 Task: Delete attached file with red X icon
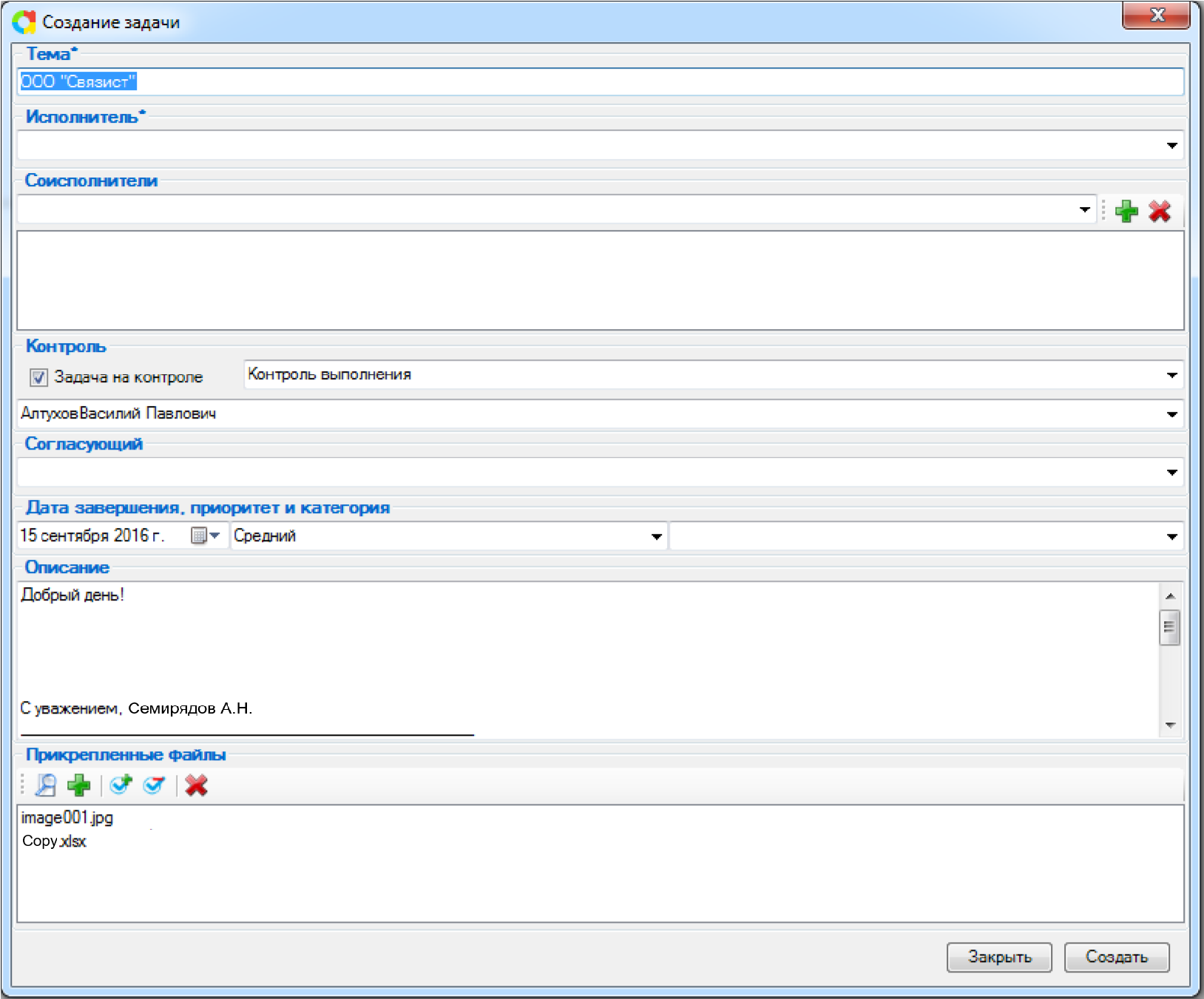(x=196, y=785)
